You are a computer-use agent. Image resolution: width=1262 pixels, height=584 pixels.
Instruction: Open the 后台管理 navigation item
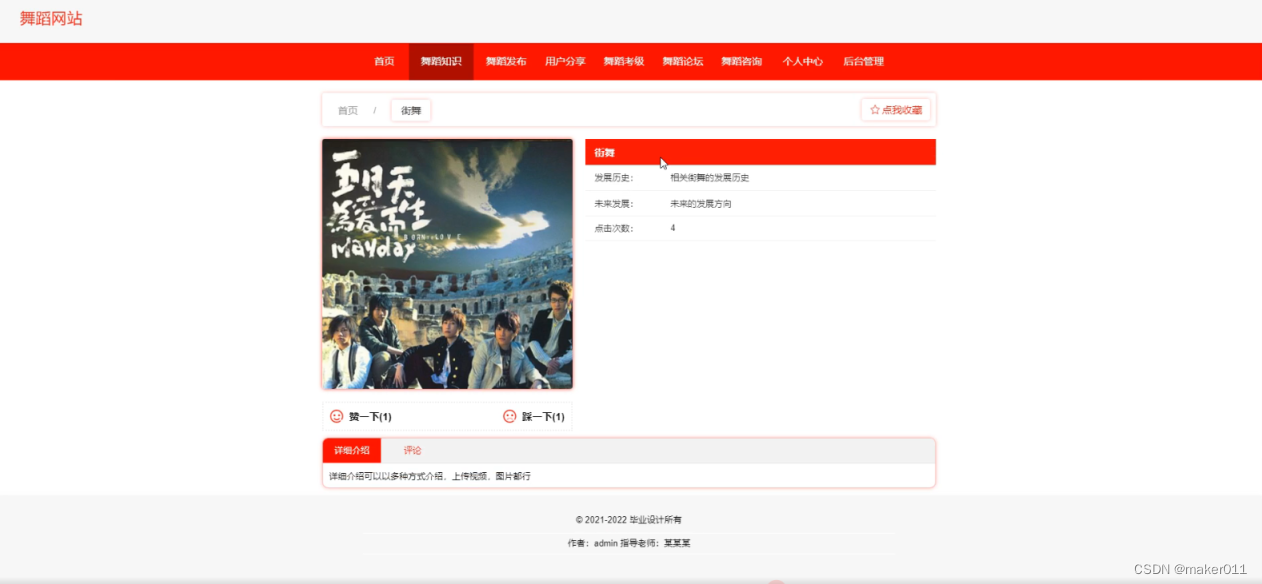pyautogui.click(x=864, y=61)
